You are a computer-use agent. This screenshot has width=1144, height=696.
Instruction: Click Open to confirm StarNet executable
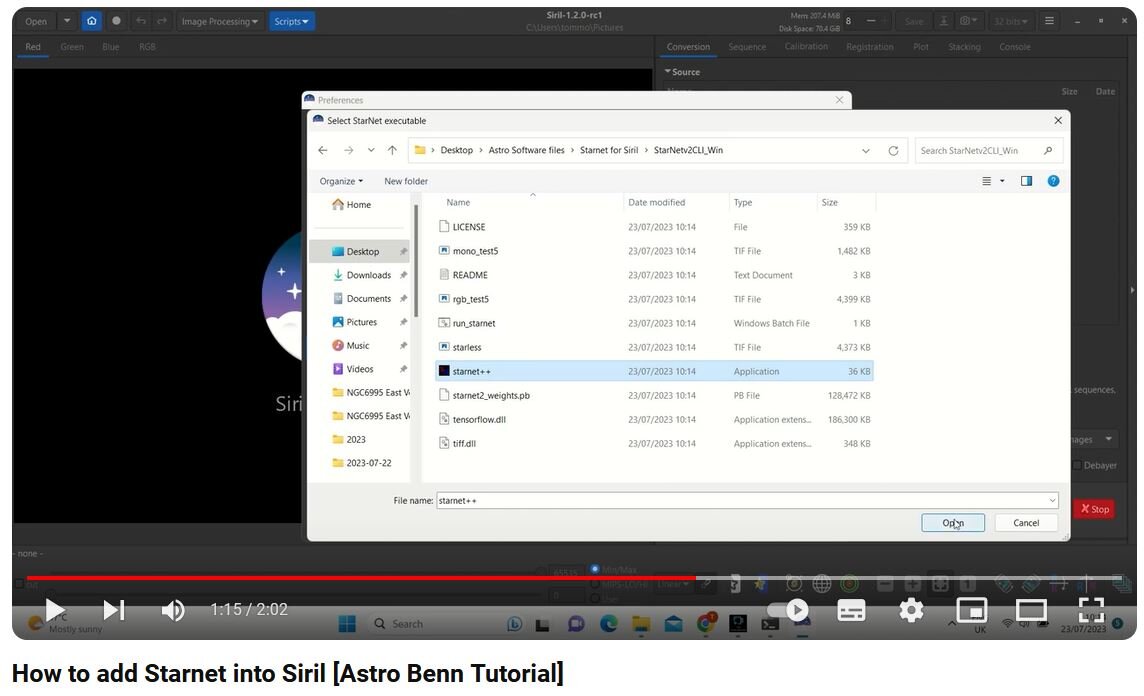tap(953, 522)
